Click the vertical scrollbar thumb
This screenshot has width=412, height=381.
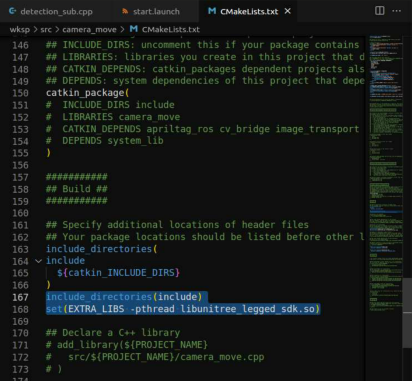click(x=407, y=313)
